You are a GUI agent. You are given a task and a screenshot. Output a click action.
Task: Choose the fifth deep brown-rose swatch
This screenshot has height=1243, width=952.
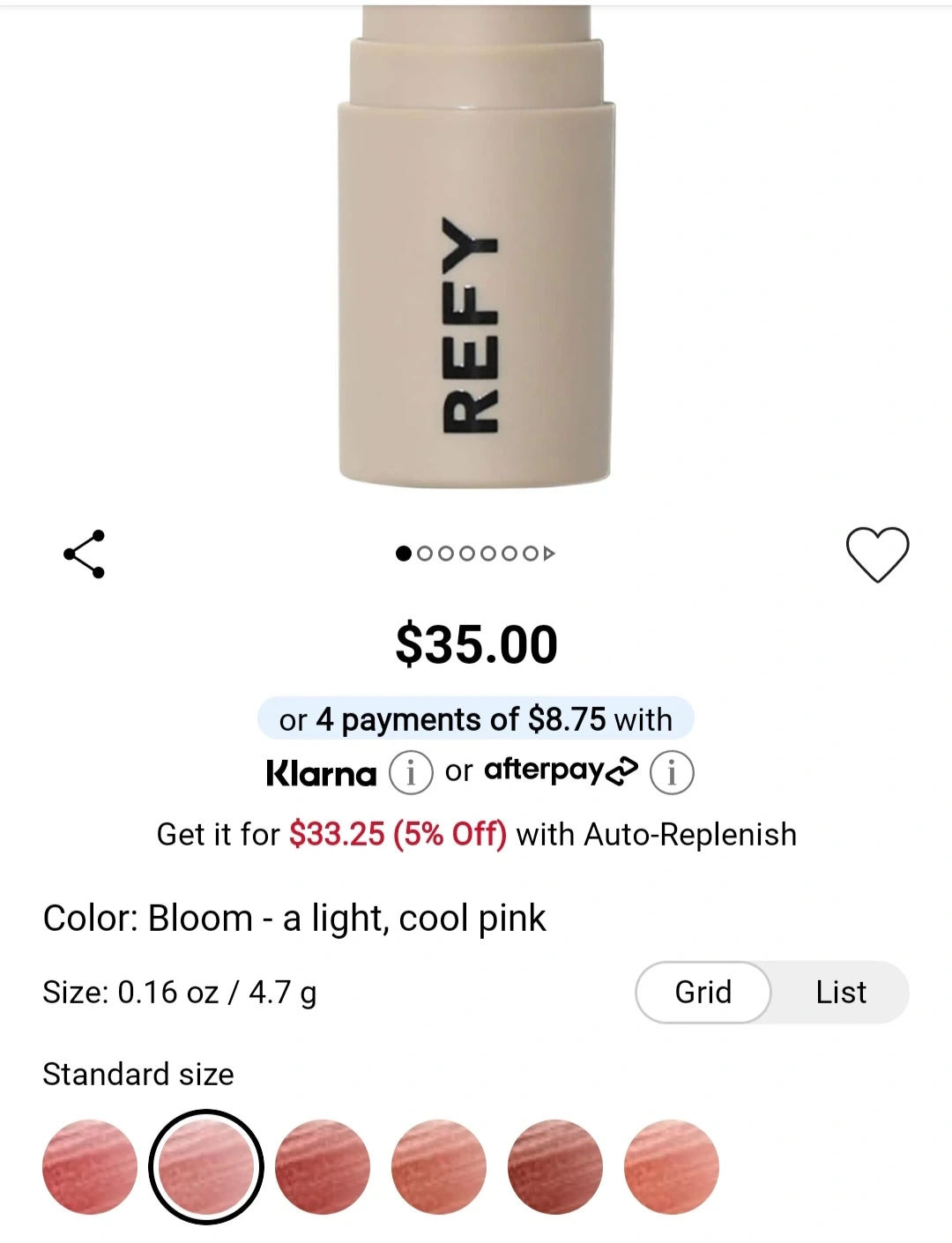(555, 1167)
